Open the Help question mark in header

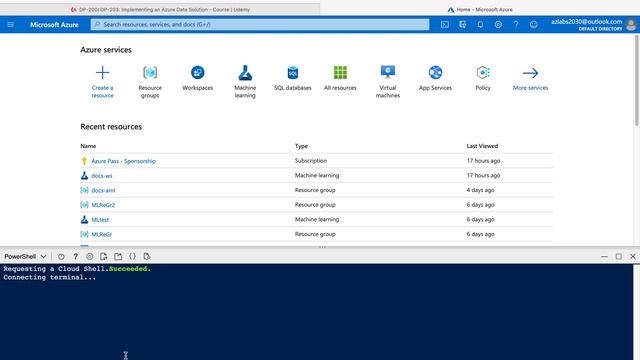pos(516,24)
